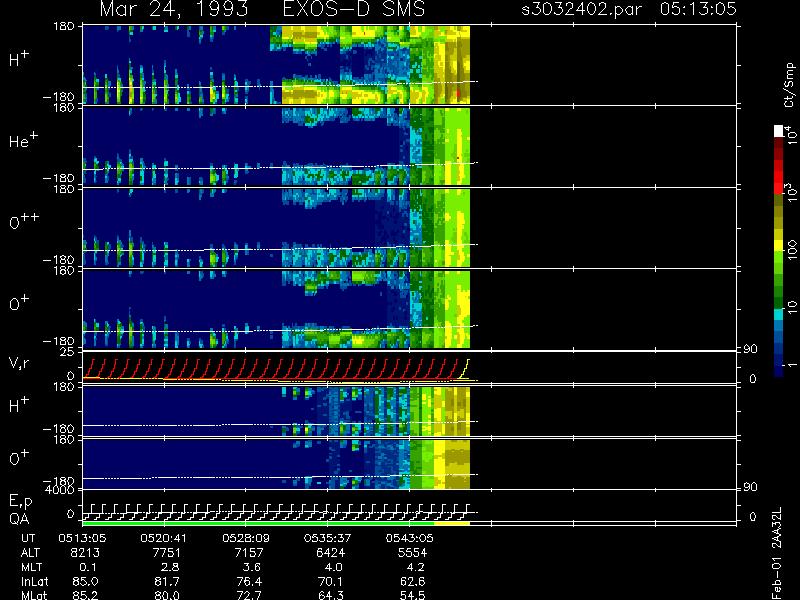This screenshot has width=800, height=600.
Task: Click the '25' axis label of V,r
Action: [68, 352]
